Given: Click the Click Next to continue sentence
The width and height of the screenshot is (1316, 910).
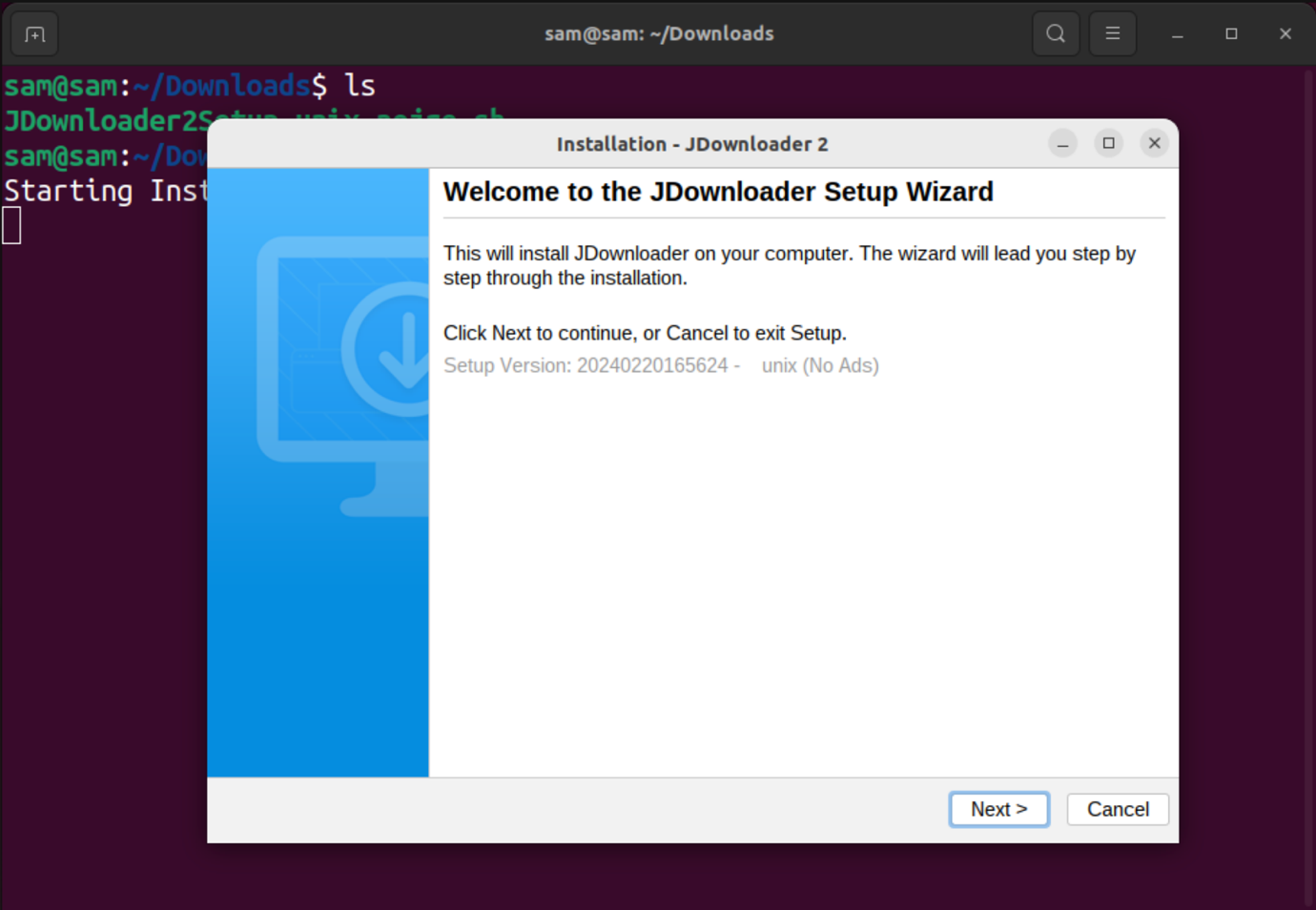Looking at the screenshot, I should 645,332.
